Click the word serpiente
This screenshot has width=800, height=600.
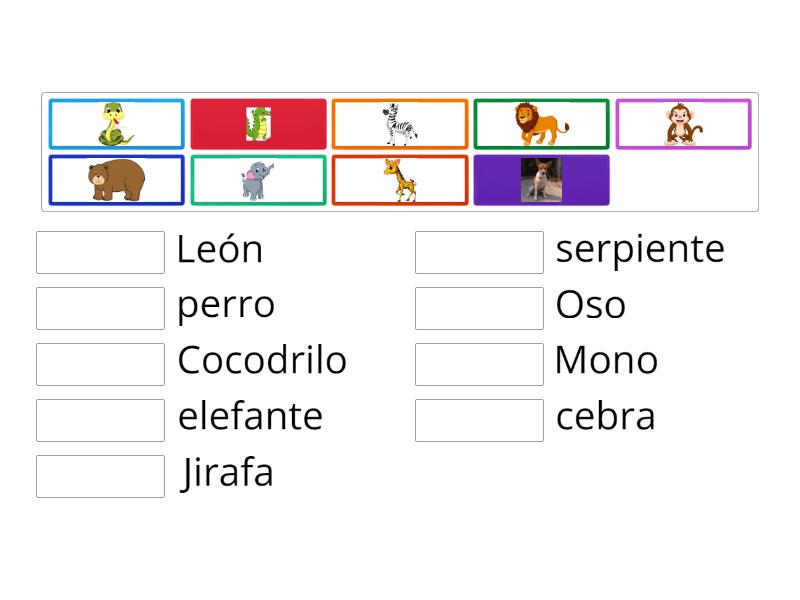tap(640, 249)
